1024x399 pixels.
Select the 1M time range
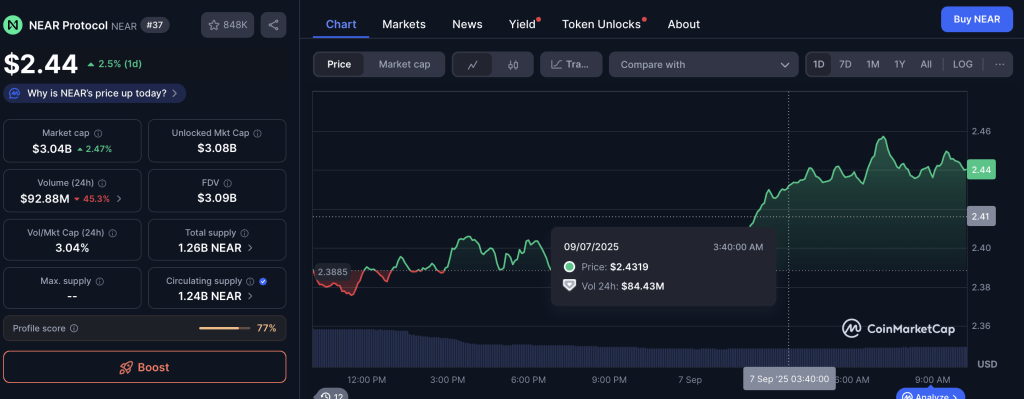tap(872, 65)
